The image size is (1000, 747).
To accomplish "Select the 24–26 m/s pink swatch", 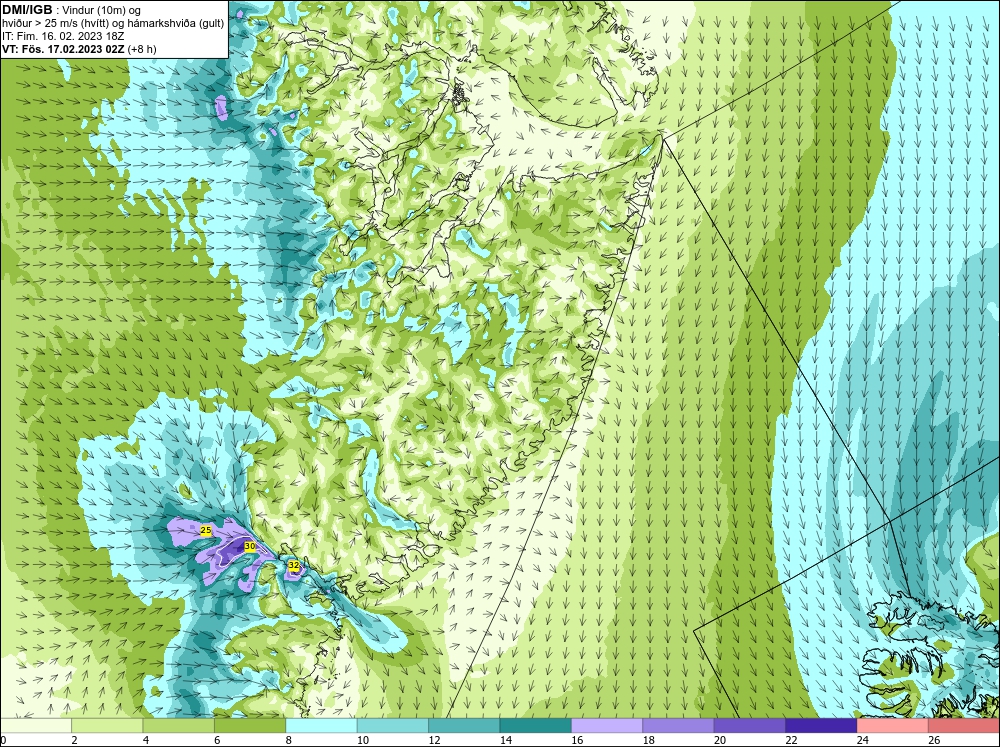I will 893,725.
